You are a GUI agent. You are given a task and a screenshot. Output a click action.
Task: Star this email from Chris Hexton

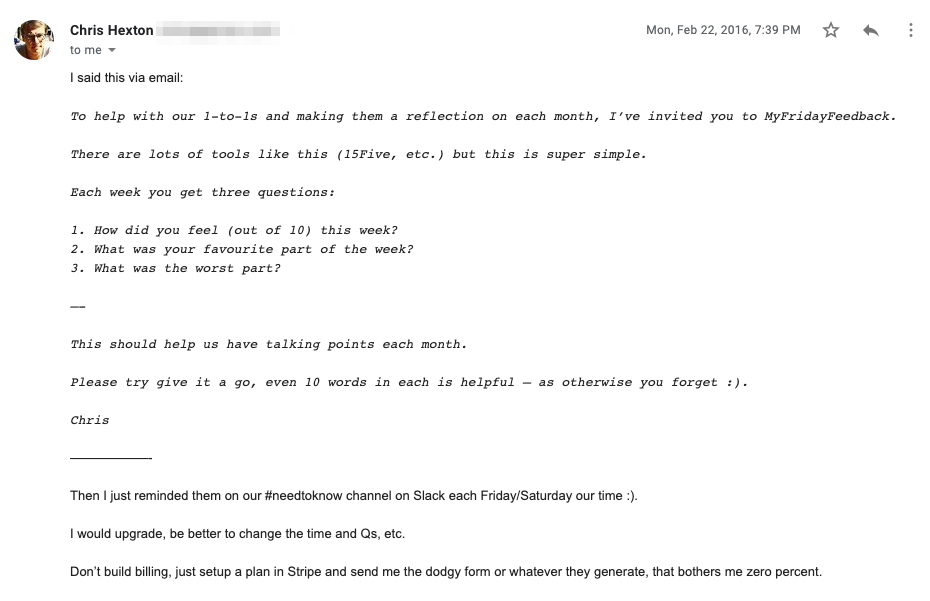(831, 31)
